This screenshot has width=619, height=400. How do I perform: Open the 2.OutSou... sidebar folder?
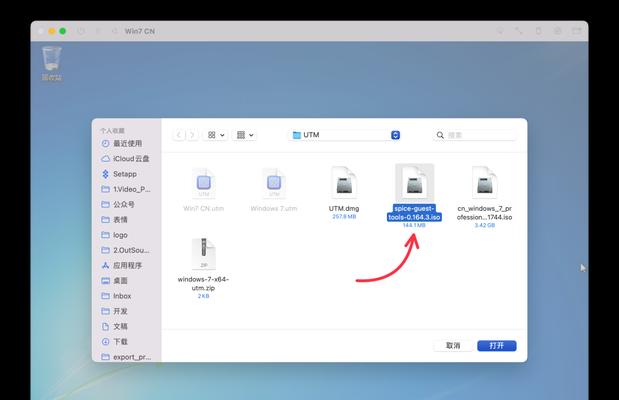126,250
